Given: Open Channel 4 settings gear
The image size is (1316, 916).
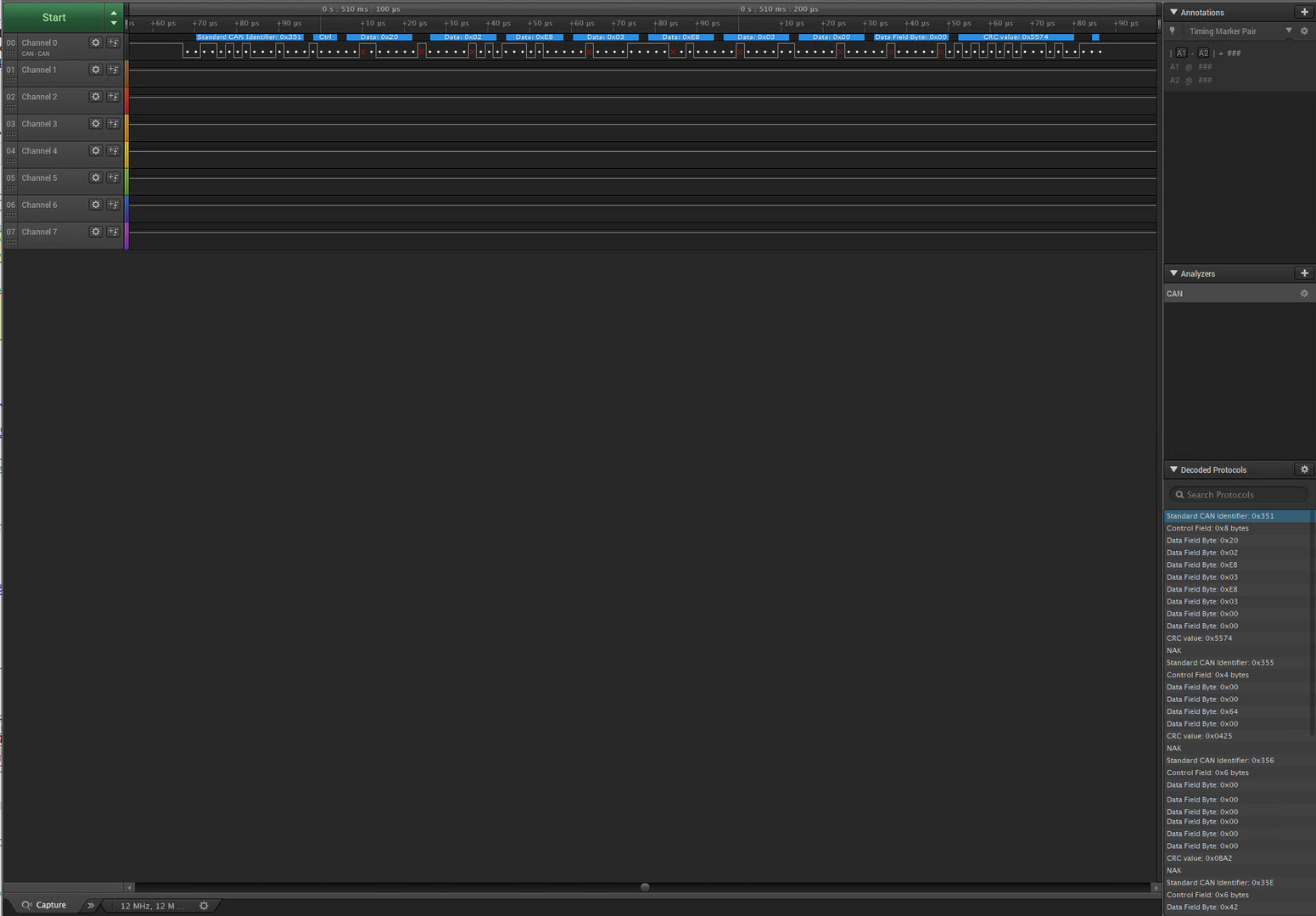Looking at the screenshot, I should coord(96,151).
